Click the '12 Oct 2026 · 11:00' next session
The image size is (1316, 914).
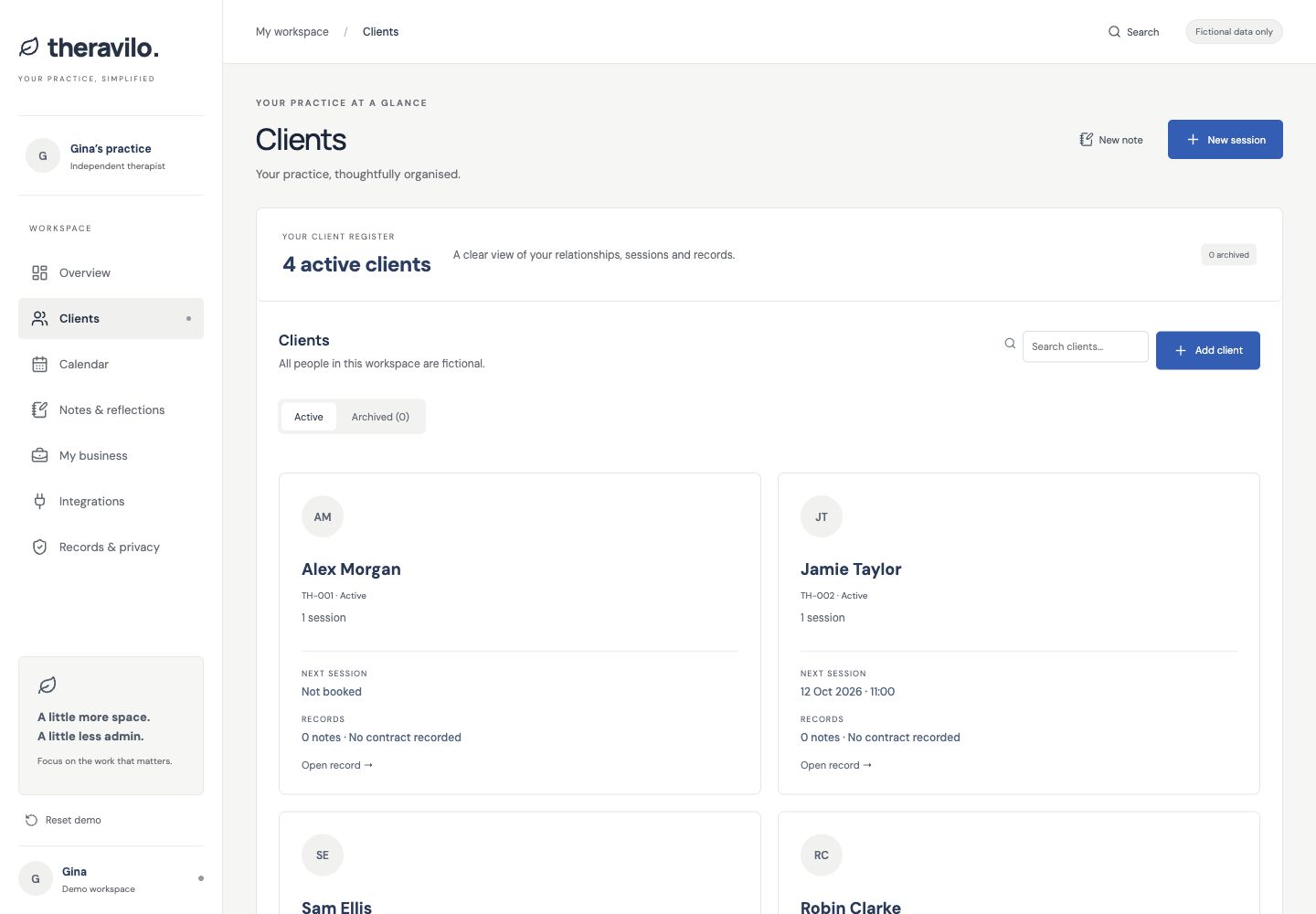point(847,692)
